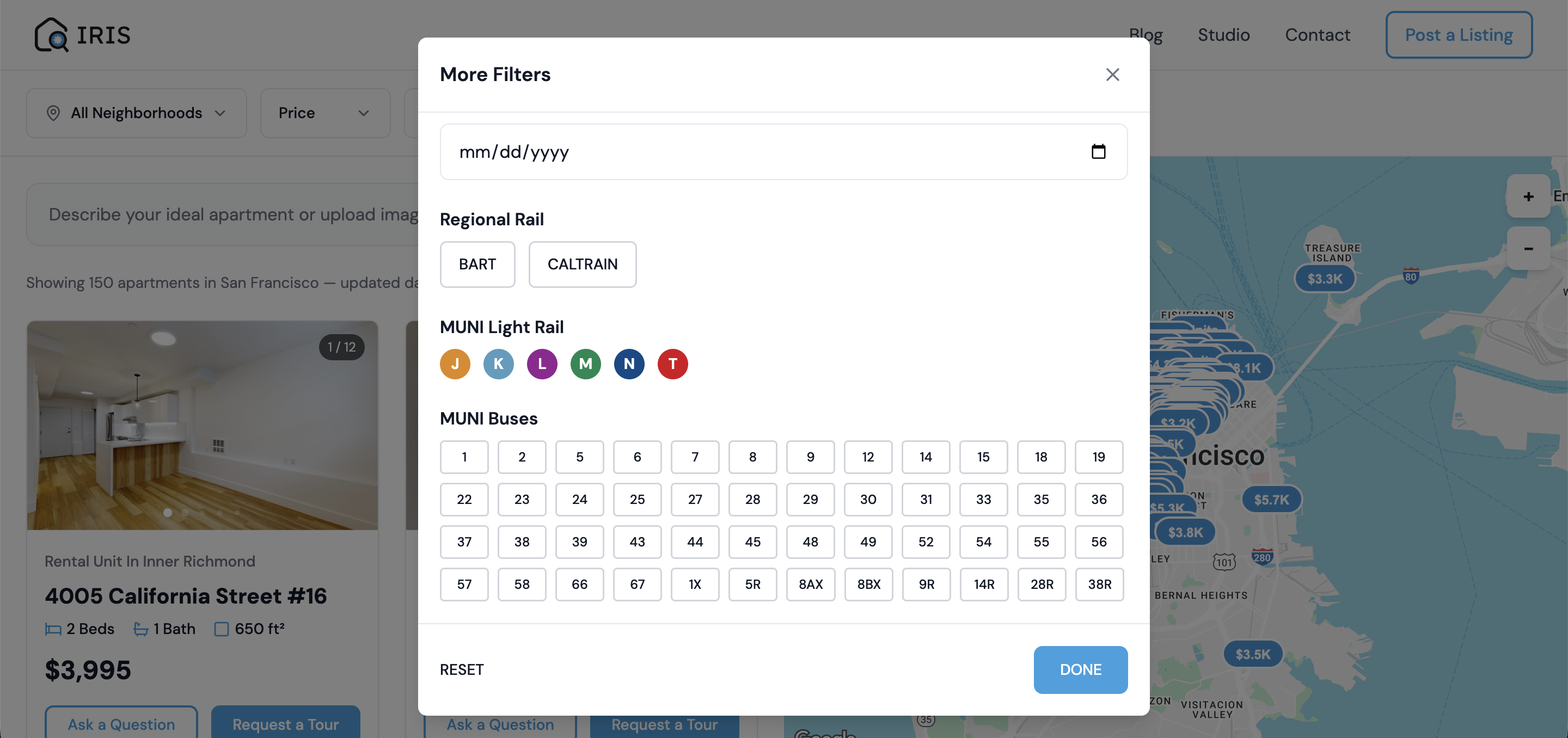The image size is (1568, 738).
Task: Select the N light rail line icon
Action: (629, 364)
